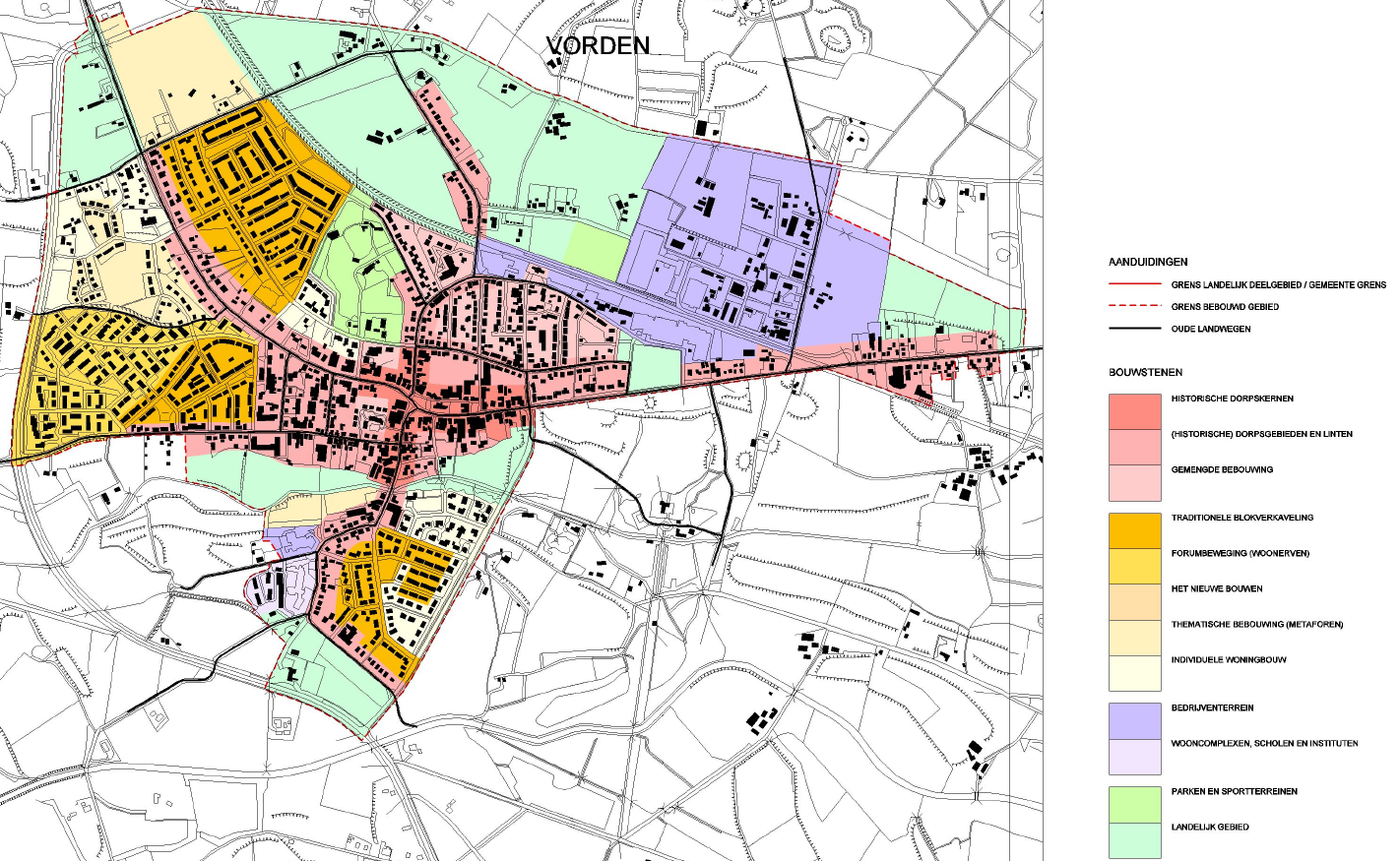Click the 'HISTORISCHE DORPSKERNEN' label
This screenshot has height=861, width=1400.
click(1233, 399)
